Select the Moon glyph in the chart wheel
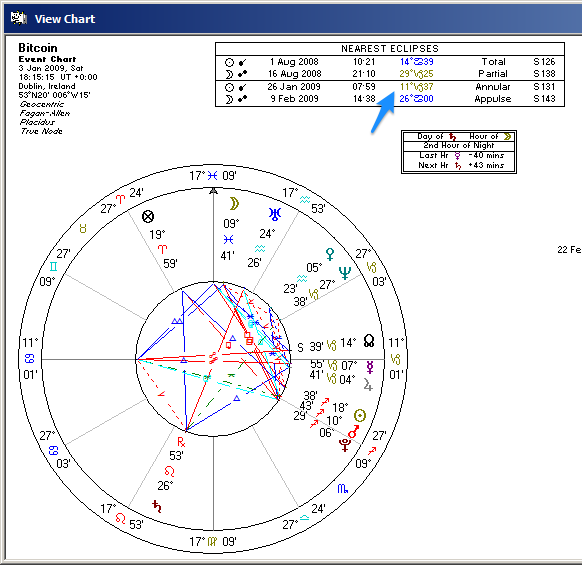This screenshot has height=565, width=582. click(x=234, y=203)
